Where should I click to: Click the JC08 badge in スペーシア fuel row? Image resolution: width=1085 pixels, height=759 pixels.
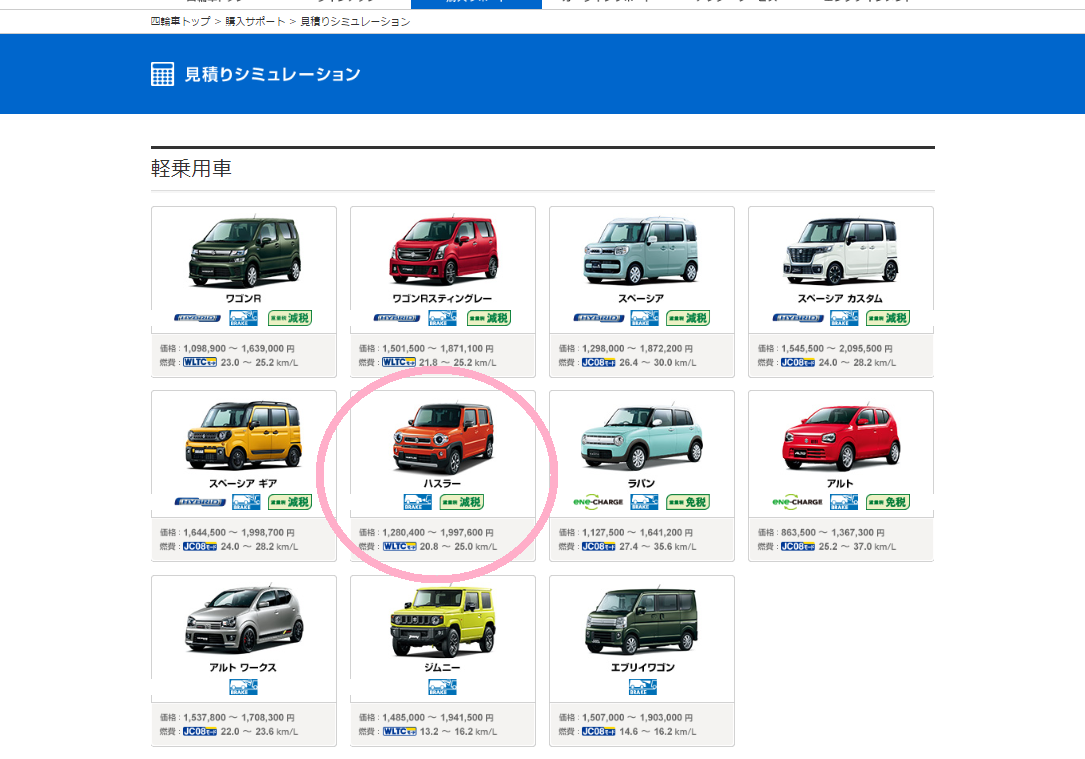599,363
